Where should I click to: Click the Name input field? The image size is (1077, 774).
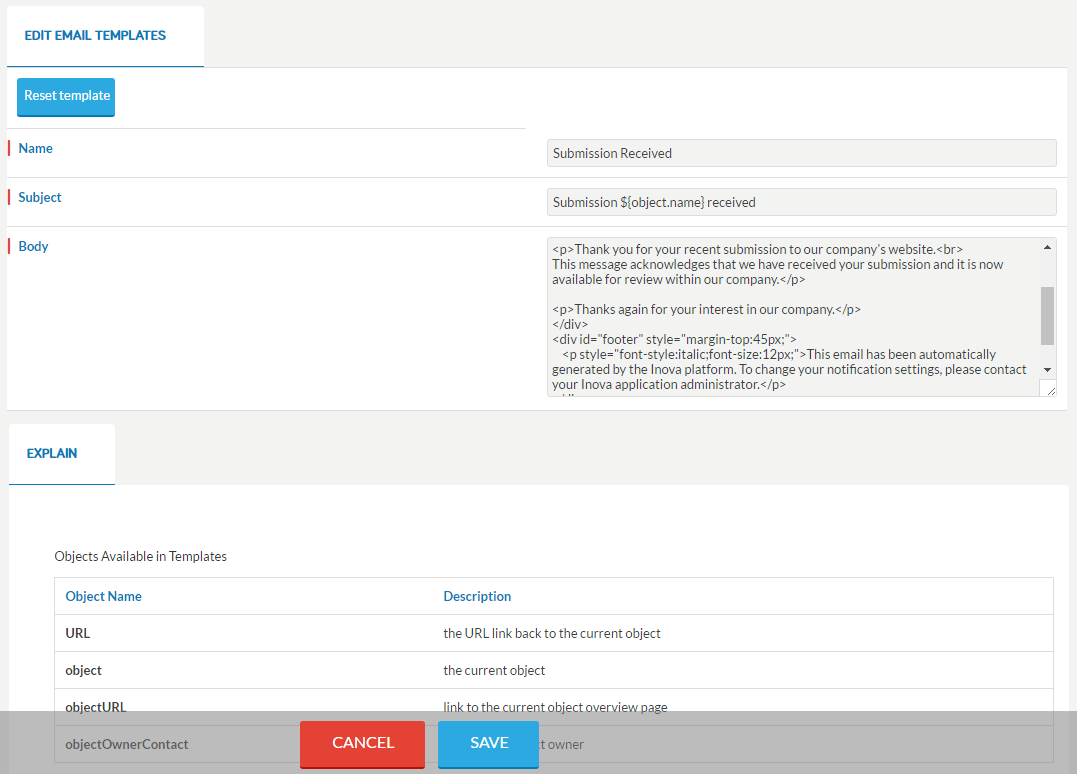pos(802,153)
